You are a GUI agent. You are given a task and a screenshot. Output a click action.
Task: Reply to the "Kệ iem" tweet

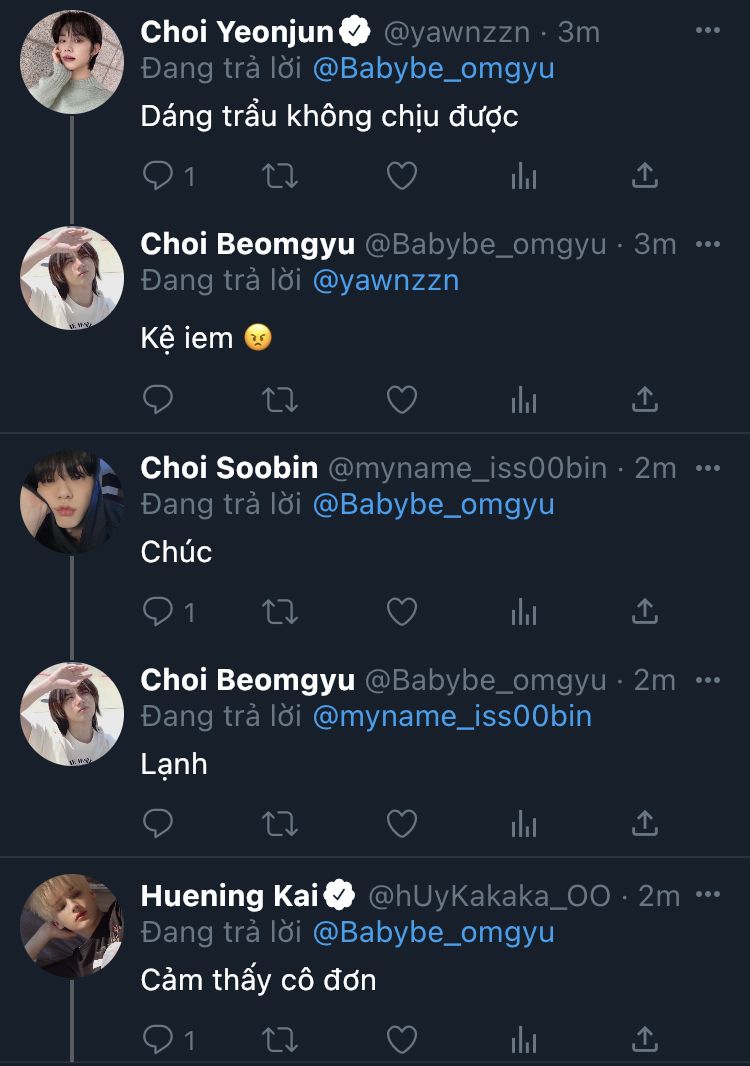click(x=158, y=400)
